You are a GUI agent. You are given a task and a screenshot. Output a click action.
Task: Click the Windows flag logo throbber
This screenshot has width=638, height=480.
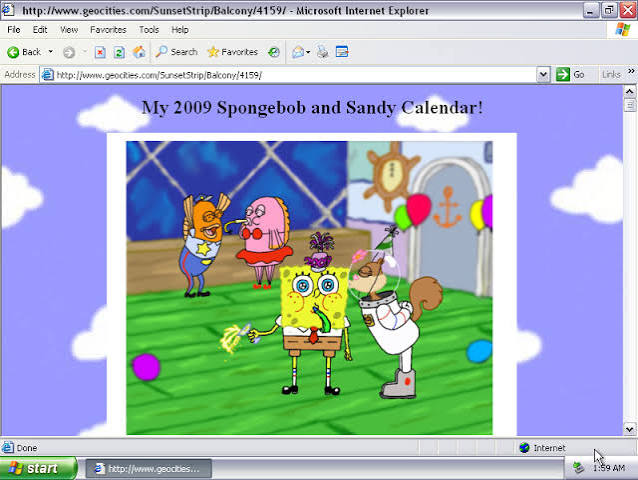[623, 30]
